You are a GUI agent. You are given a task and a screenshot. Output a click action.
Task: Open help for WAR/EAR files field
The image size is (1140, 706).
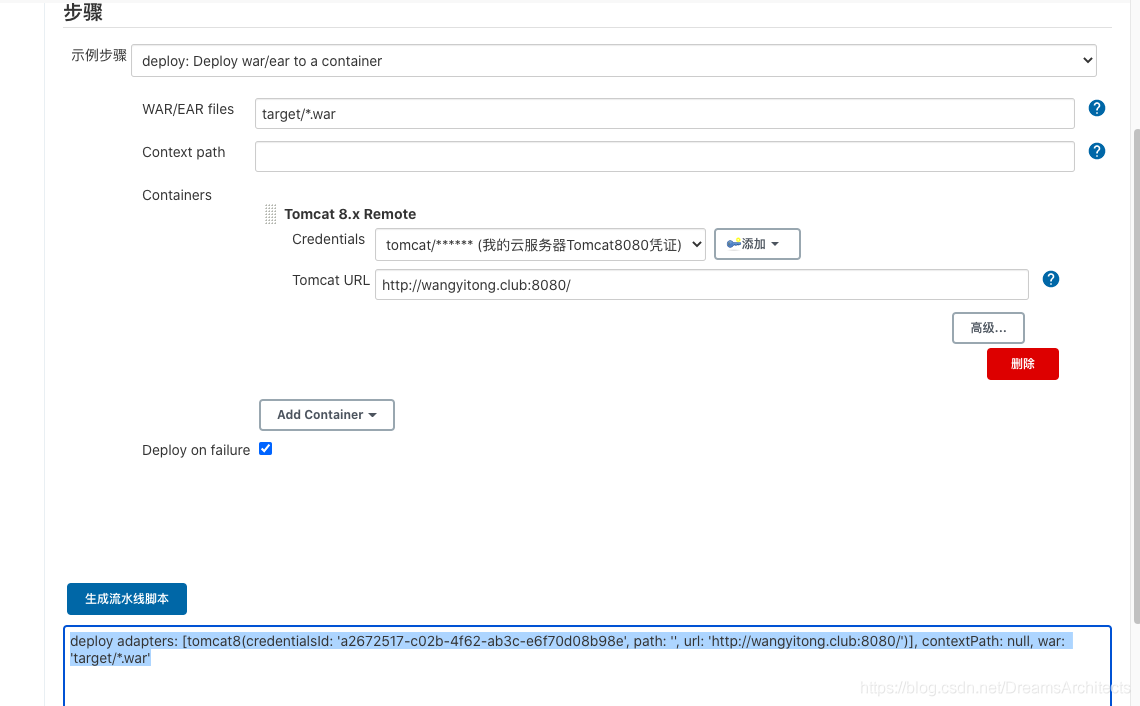click(x=1096, y=108)
